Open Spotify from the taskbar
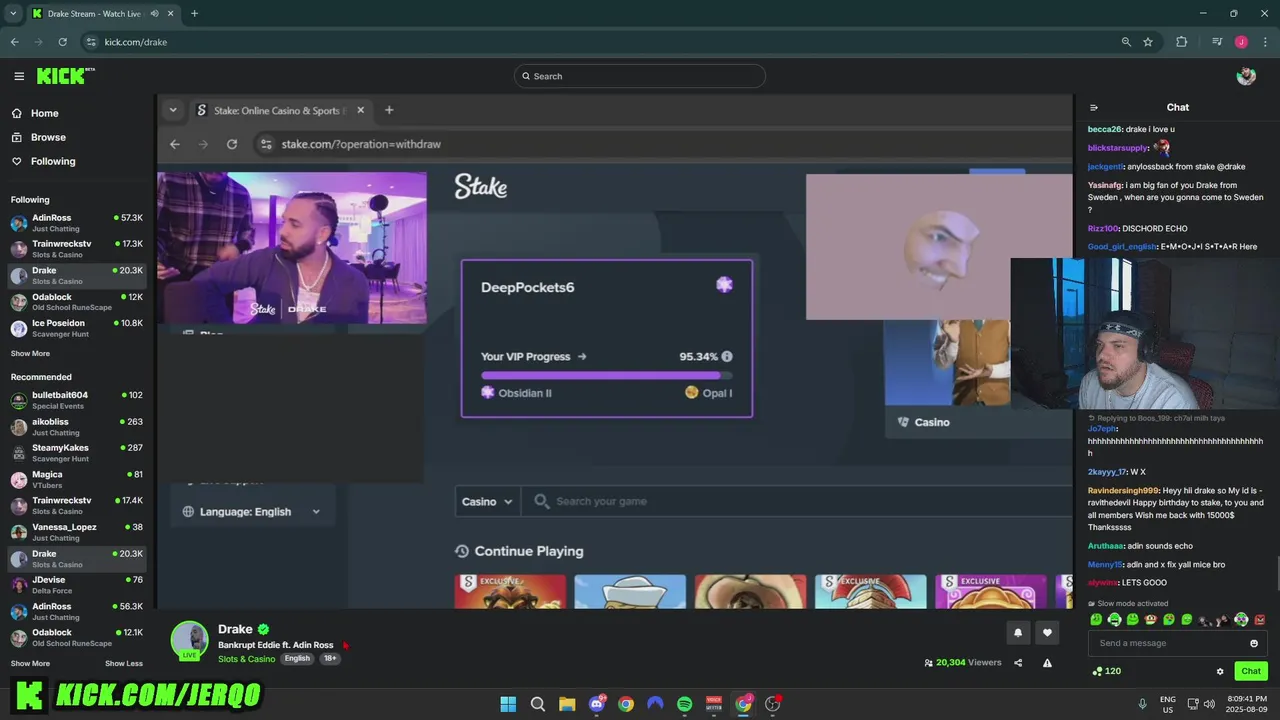This screenshot has height=720, width=1280. pos(684,704)
